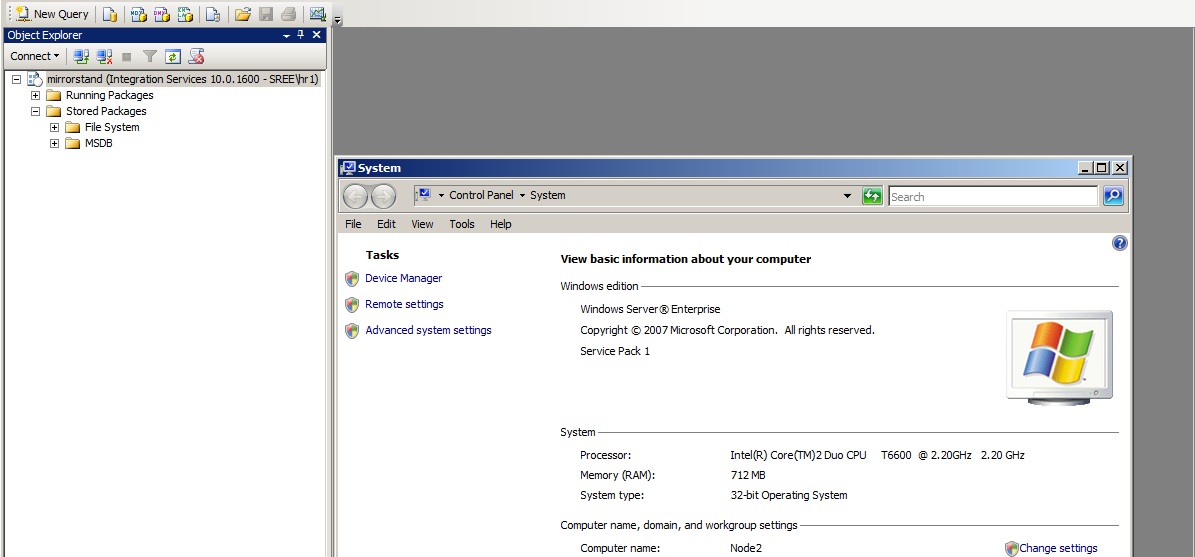Start an Analysis Services DMX Query
The height and width of the screenshot is (557, 1195).
[162, 14]
